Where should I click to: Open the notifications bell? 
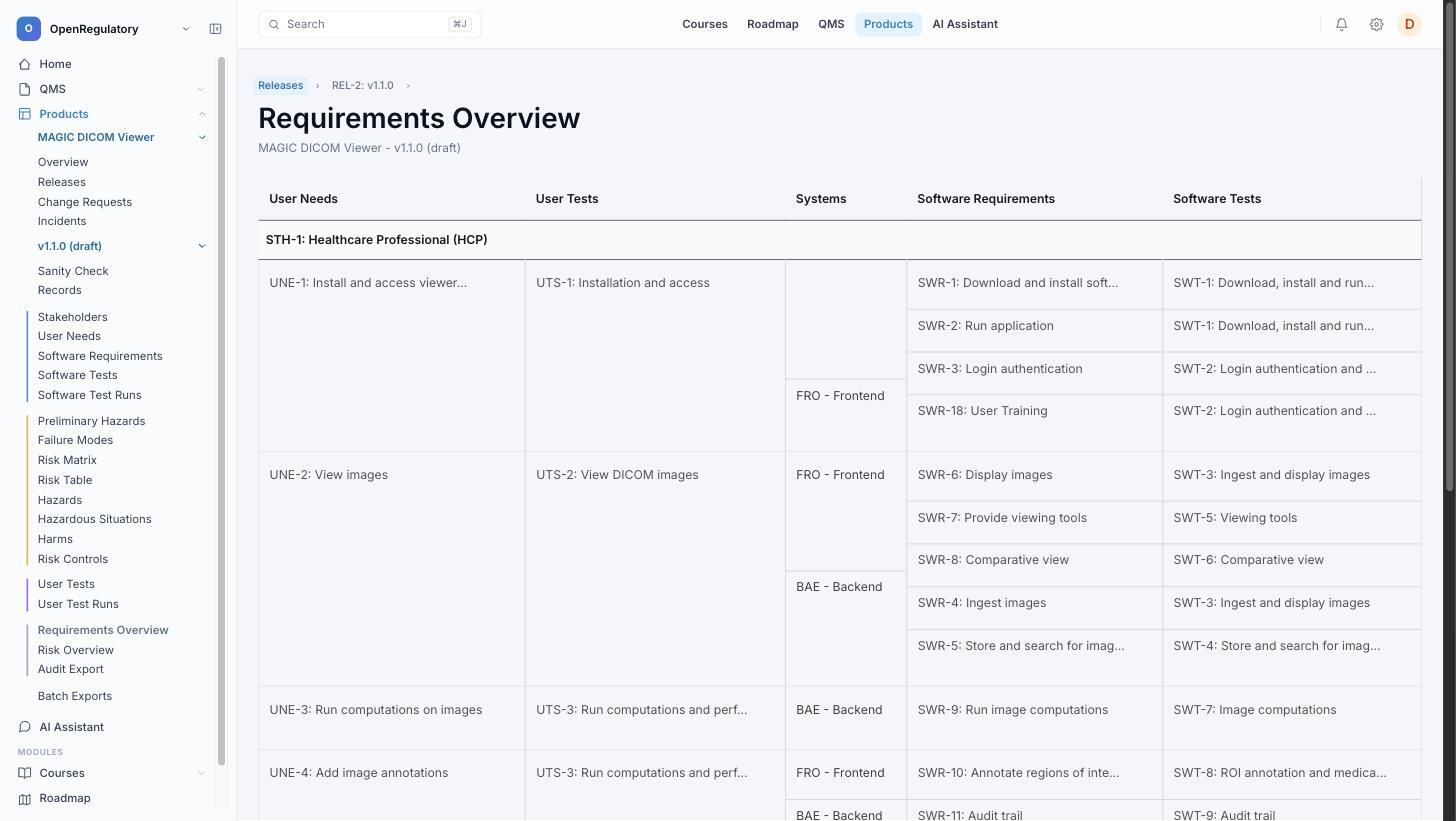tap(1342, 24)
